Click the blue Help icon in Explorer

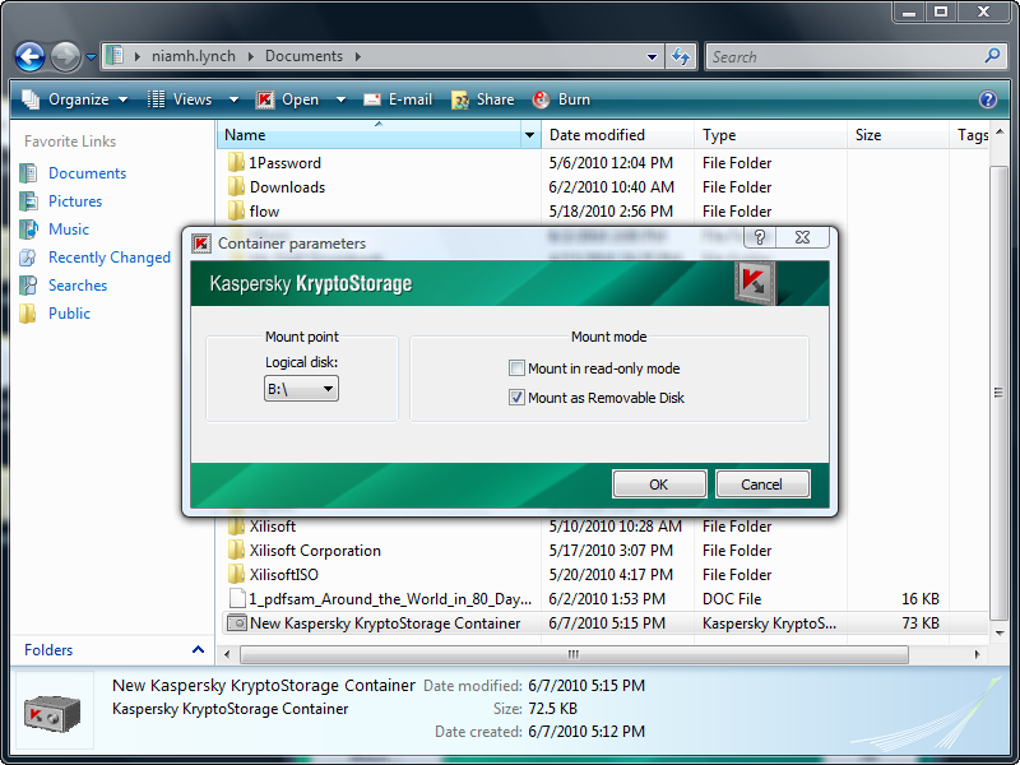coord(987,100)
